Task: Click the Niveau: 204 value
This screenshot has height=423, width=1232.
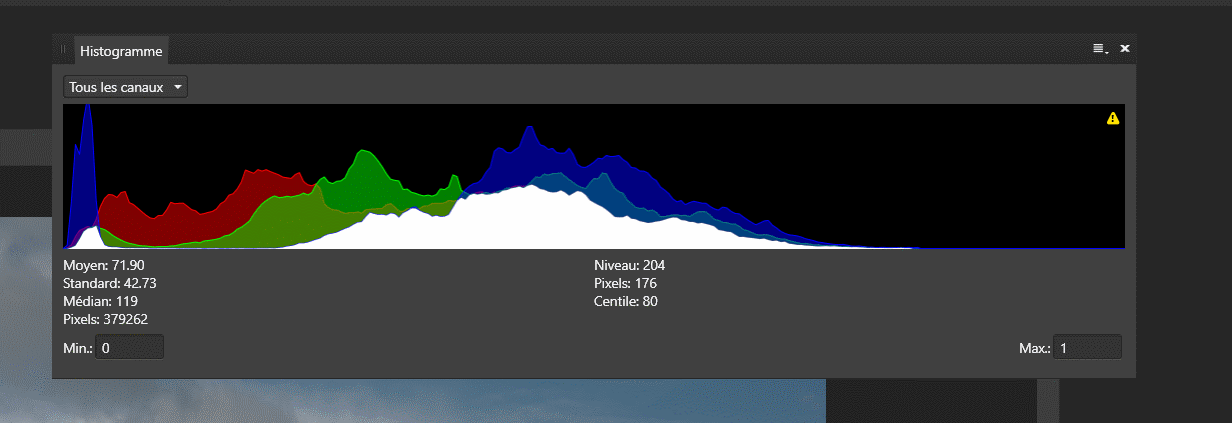Action: click(x=629, y=265)
